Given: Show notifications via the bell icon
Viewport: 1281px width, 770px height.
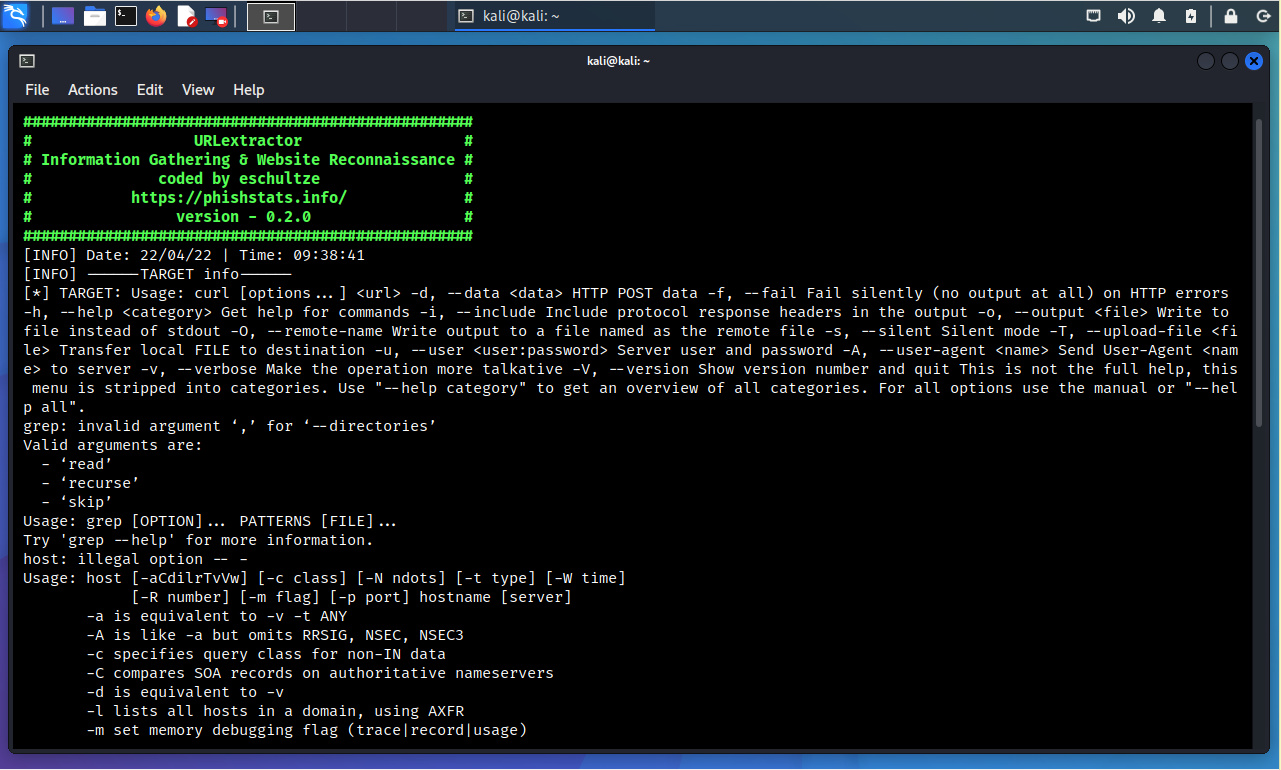Looking at the screenshot, I should (1159, 16).
